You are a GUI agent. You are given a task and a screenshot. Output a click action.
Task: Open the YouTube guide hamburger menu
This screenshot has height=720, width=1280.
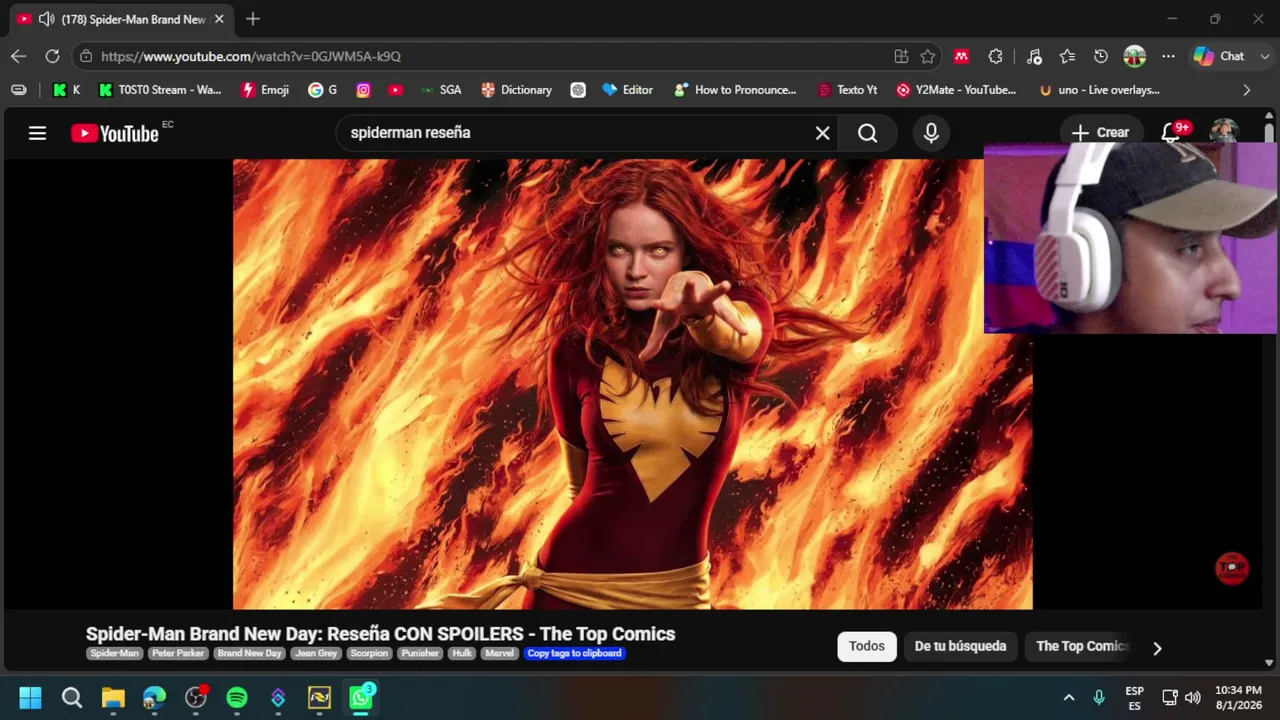37,133
